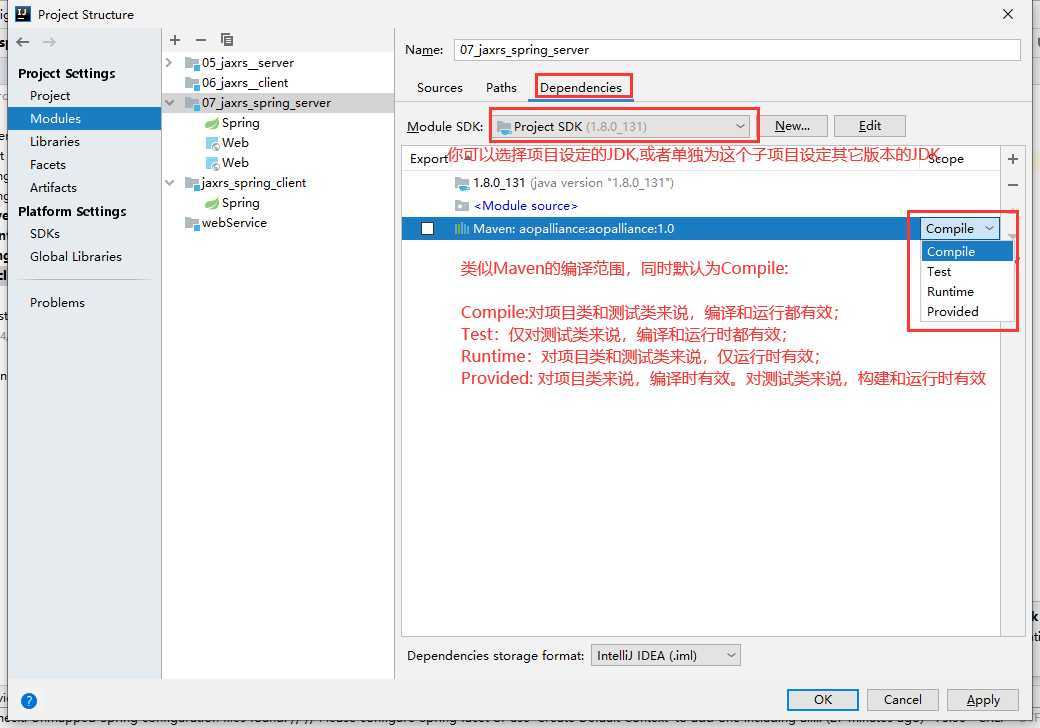Open Facets settings
This screenshot has height=728, width=1040.
[48, 164]
